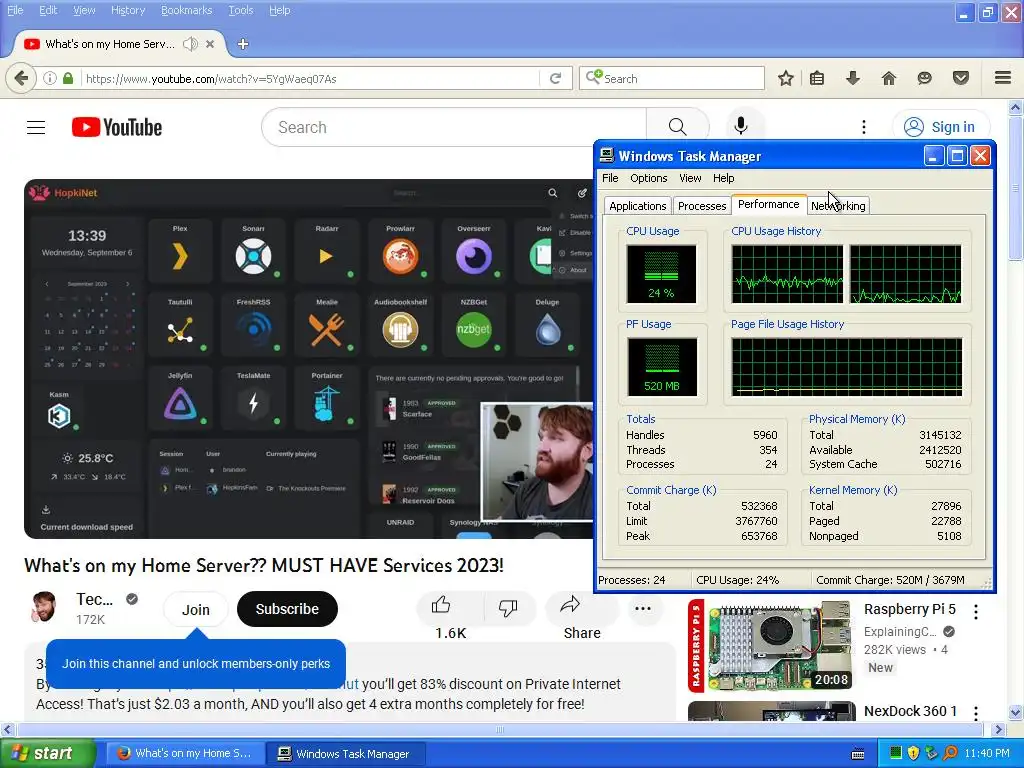Click the taskbar clock showing 11:40 PM
The image size is (1024, 768).
pos(987,753)
